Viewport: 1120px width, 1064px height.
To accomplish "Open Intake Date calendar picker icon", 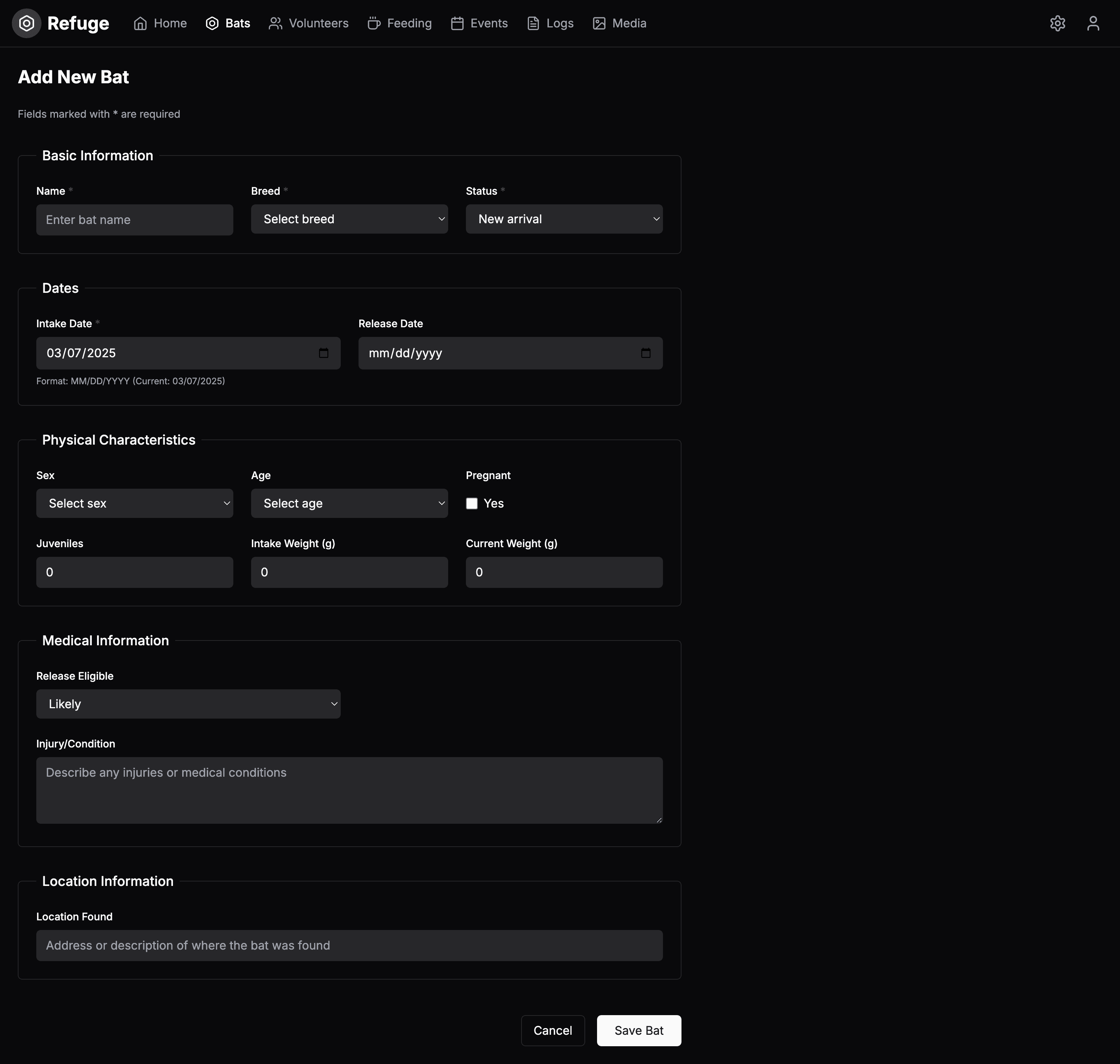I will pyautogui.click(x=323, y=353).
